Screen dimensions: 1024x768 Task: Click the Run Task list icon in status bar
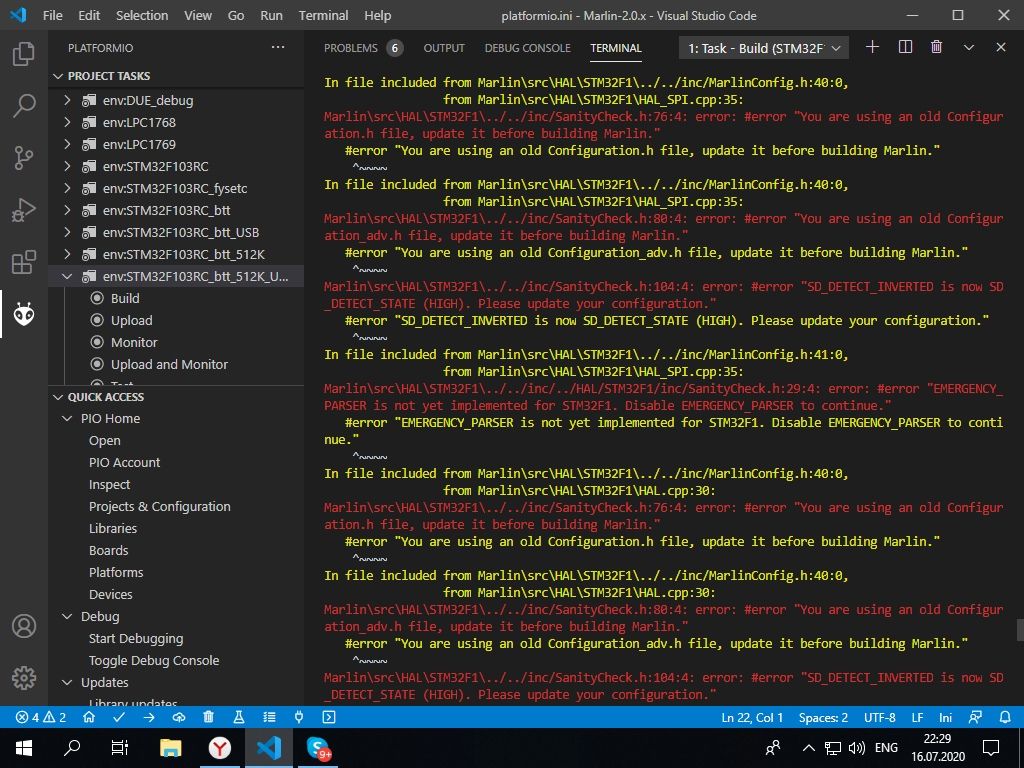pos(269,717)
